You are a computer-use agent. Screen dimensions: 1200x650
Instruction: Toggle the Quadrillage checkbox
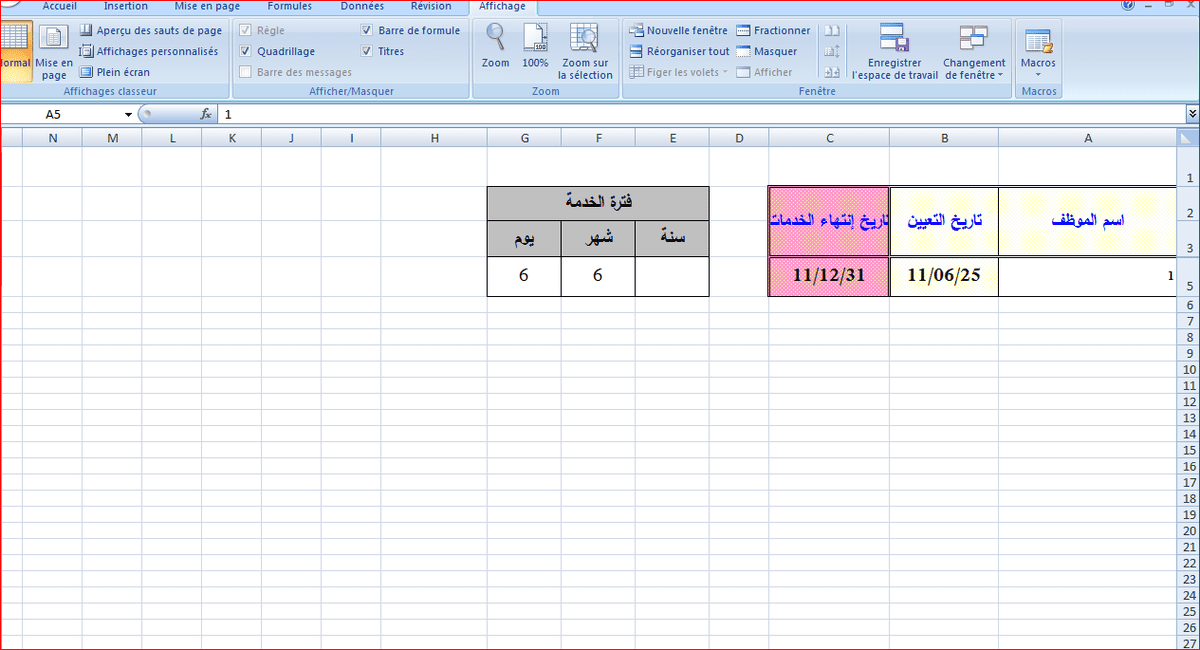pos(246,52)
